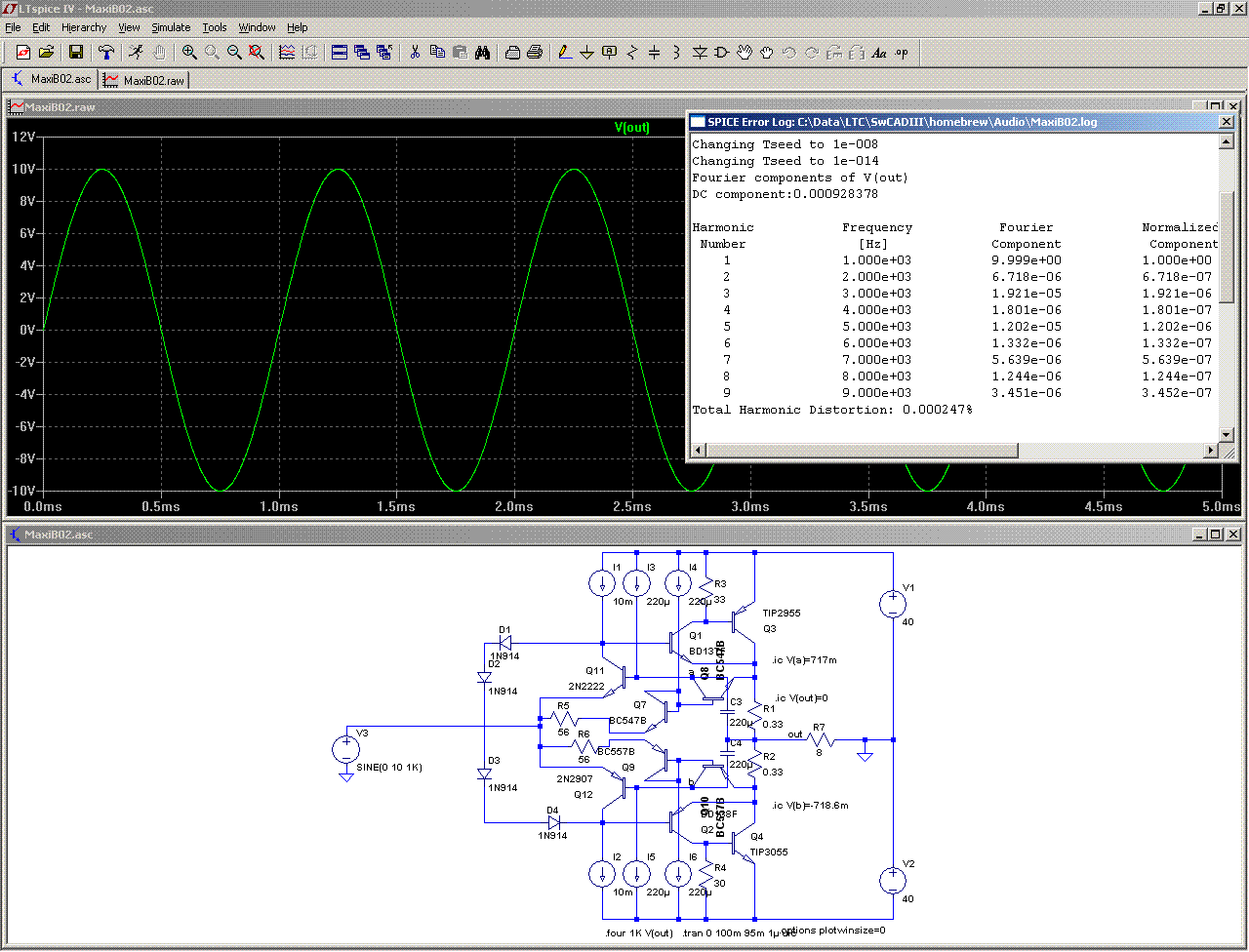Open Find with the binoculars icon
Screen dimensions: 1249x952
(x=482, y=53)
